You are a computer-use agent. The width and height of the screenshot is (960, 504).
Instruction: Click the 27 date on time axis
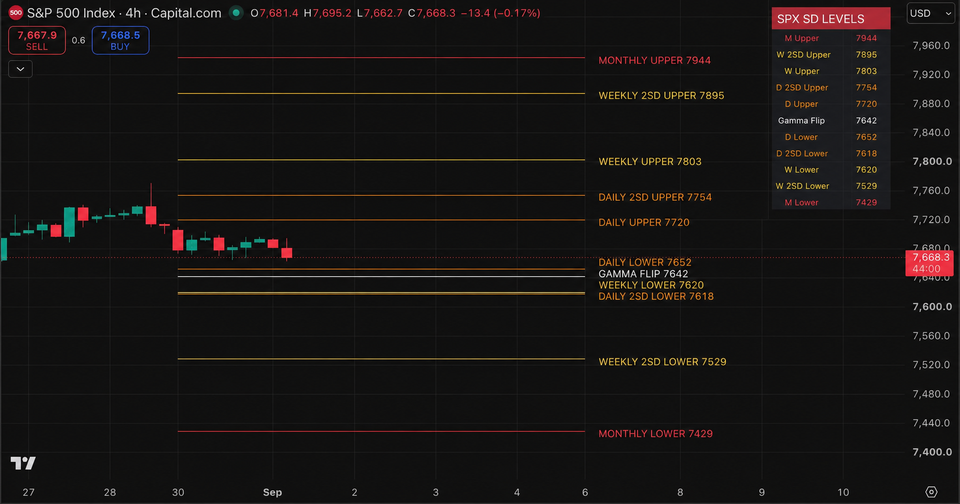click(x=29, y=492)
